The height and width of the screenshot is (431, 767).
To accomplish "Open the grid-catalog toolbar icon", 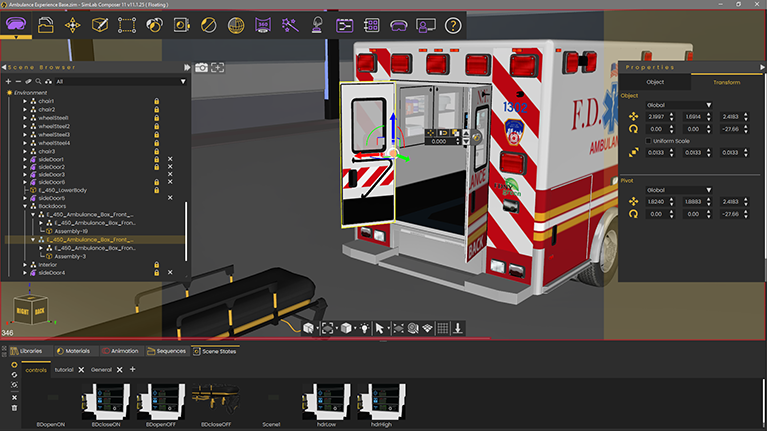I will (x=371, y=25).
